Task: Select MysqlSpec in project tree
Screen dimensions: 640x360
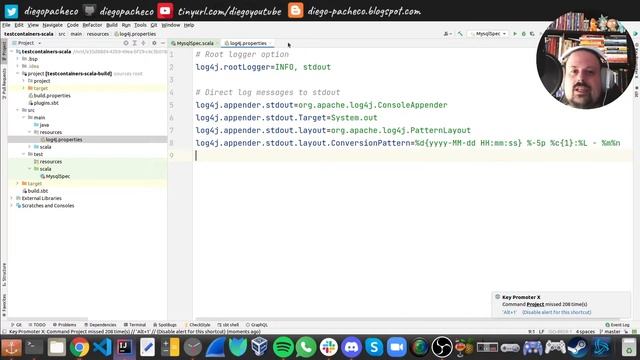Action: coord(55,176)
